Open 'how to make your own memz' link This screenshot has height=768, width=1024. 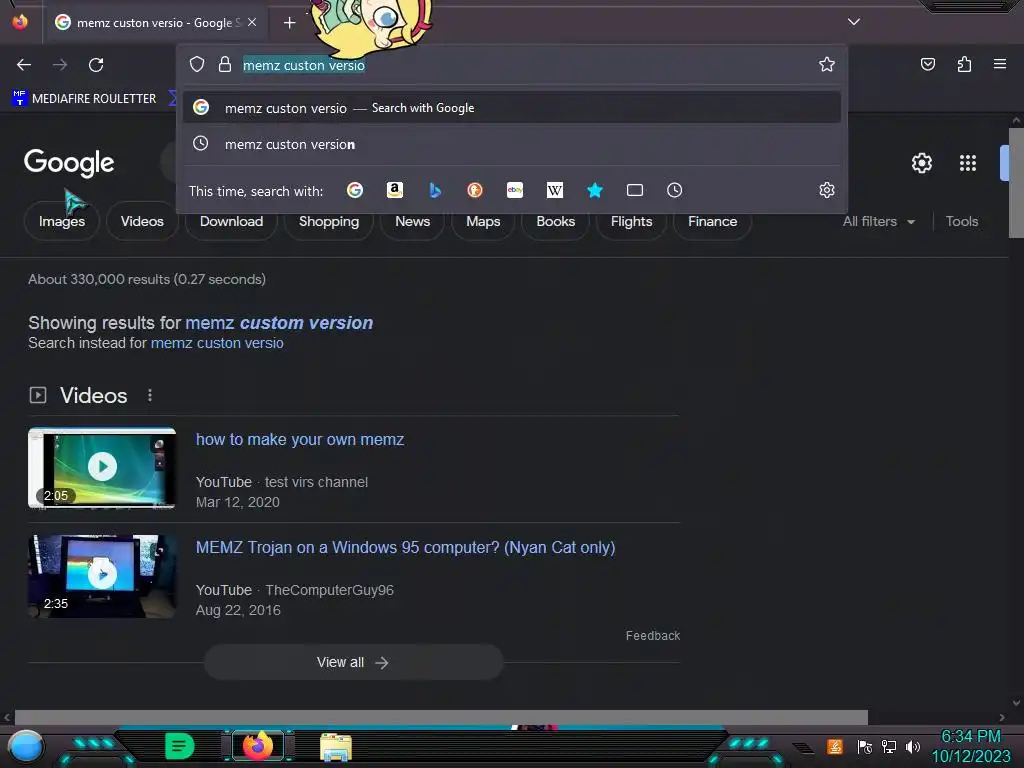[x=300, y=440]
